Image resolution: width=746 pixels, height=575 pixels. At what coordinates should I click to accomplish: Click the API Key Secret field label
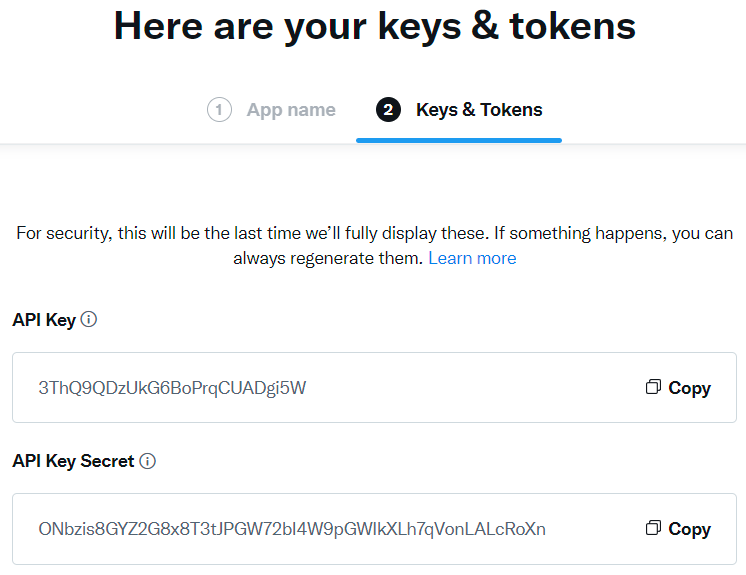(73, 461)
